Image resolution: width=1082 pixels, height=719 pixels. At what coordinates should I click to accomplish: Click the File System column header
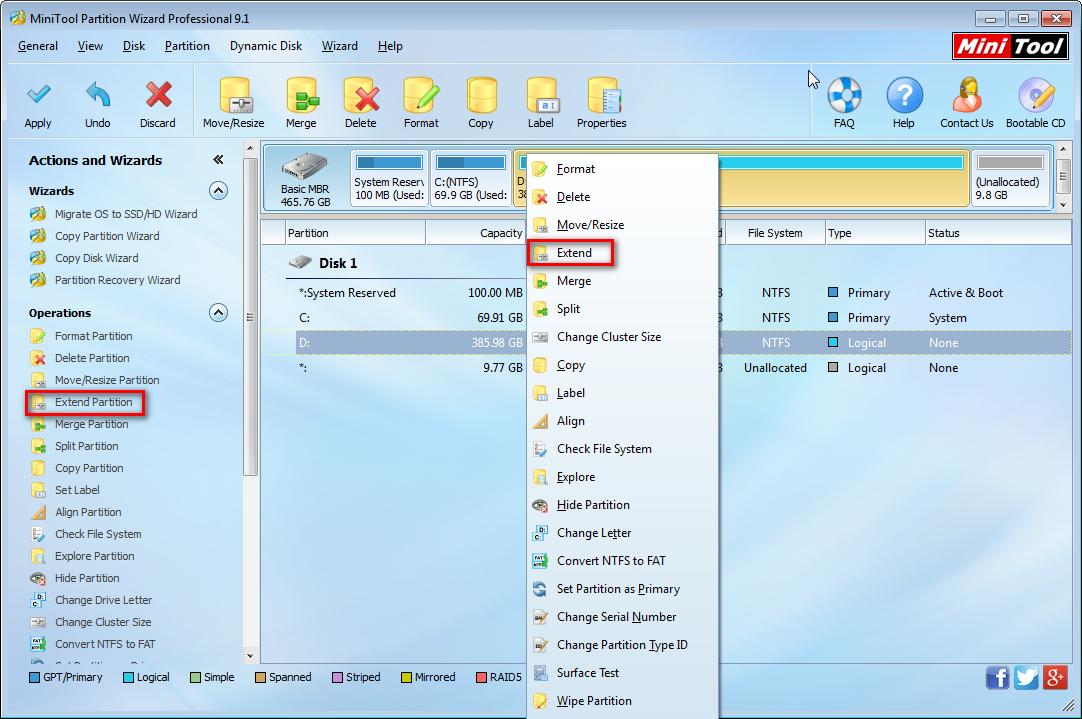[x=775, y=233]
